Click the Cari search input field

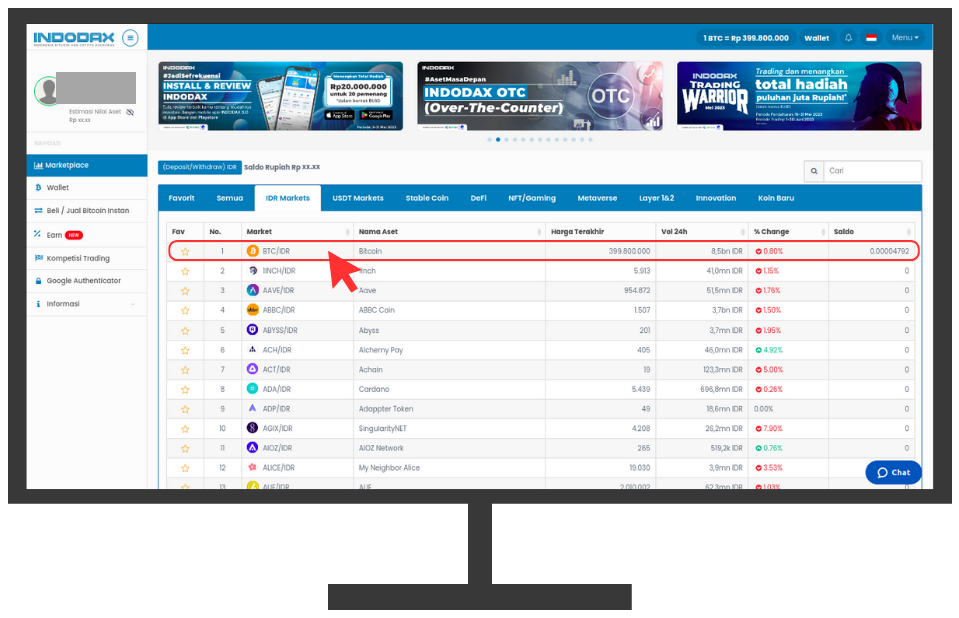click(x=872, y=171)
